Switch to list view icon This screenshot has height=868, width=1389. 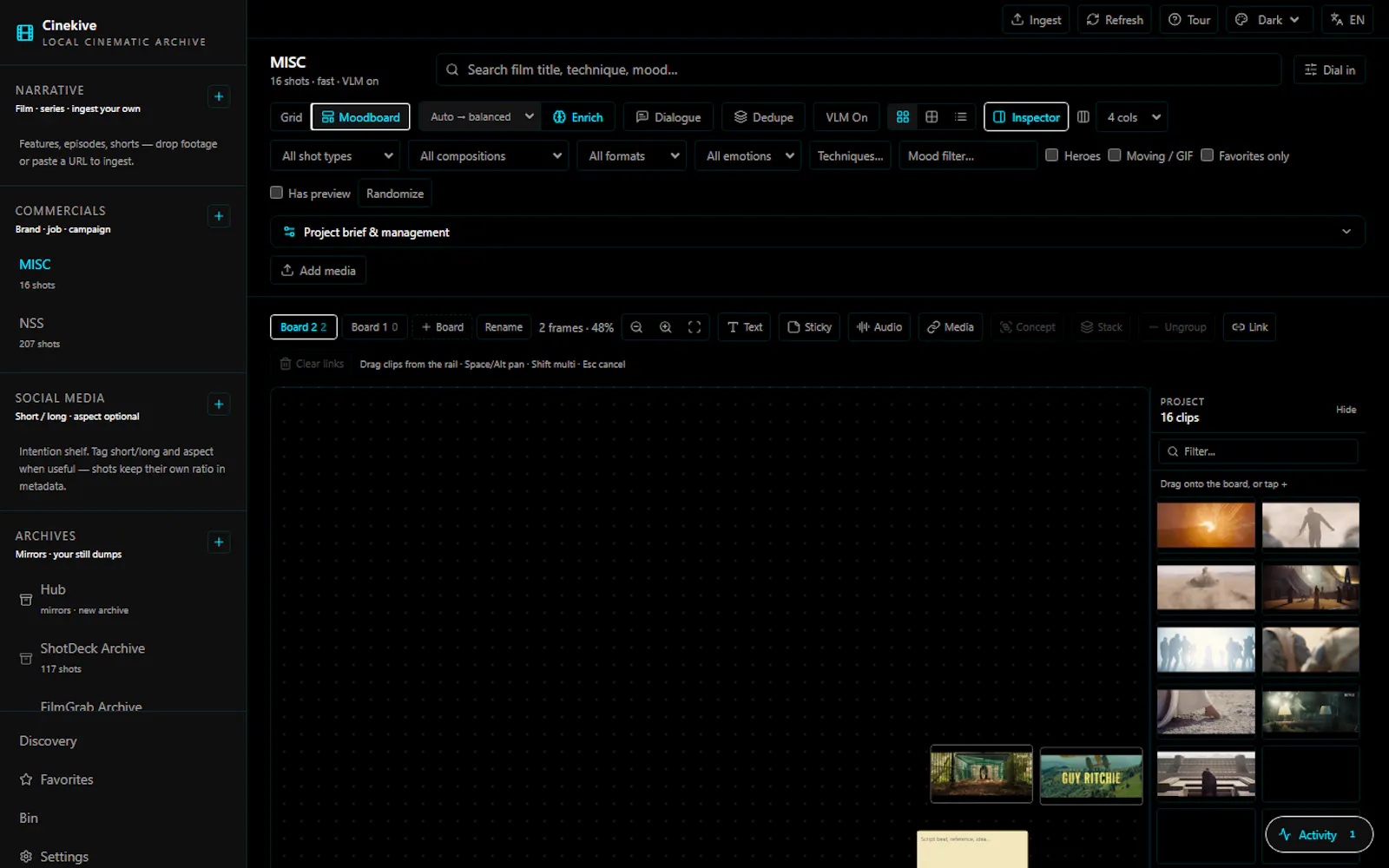(x=960, y=117)
